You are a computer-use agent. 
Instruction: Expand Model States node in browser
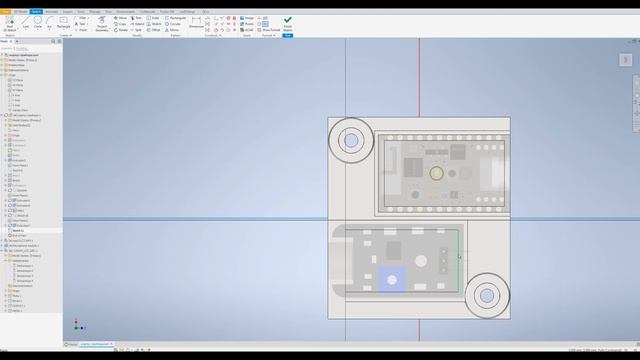point(2,60)
